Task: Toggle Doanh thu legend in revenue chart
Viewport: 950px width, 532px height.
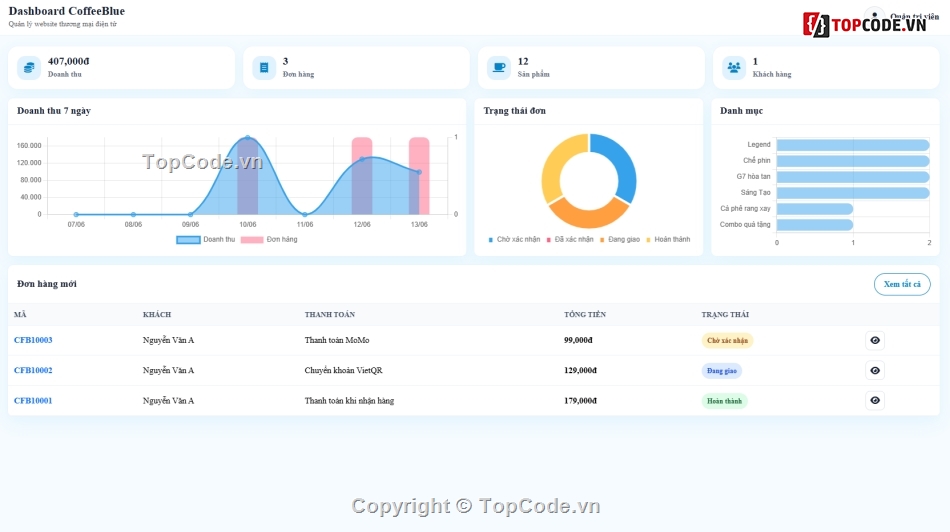Action: 205,239
